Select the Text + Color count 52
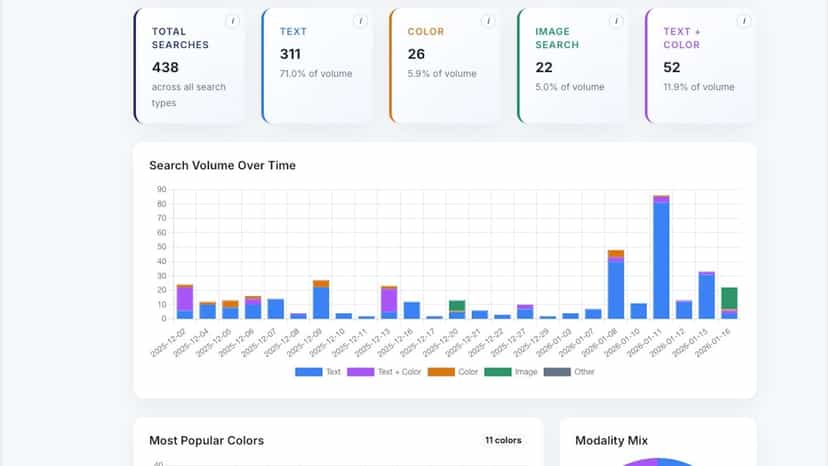 [x=672, y=68]
